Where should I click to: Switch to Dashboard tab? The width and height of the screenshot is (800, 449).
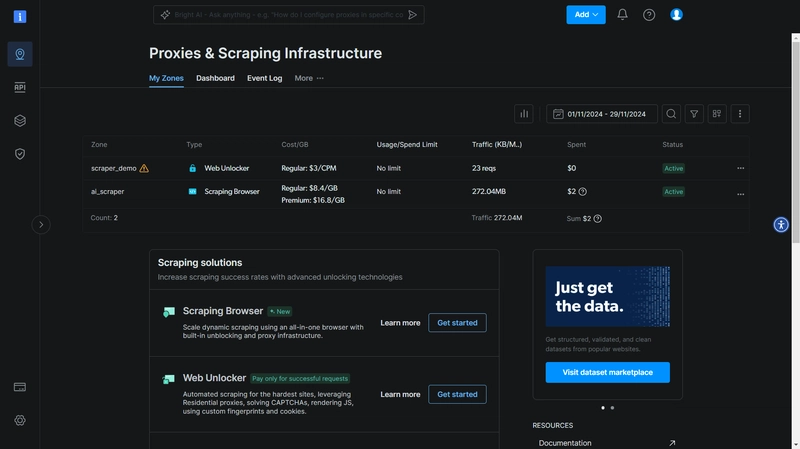pos(215,78)
